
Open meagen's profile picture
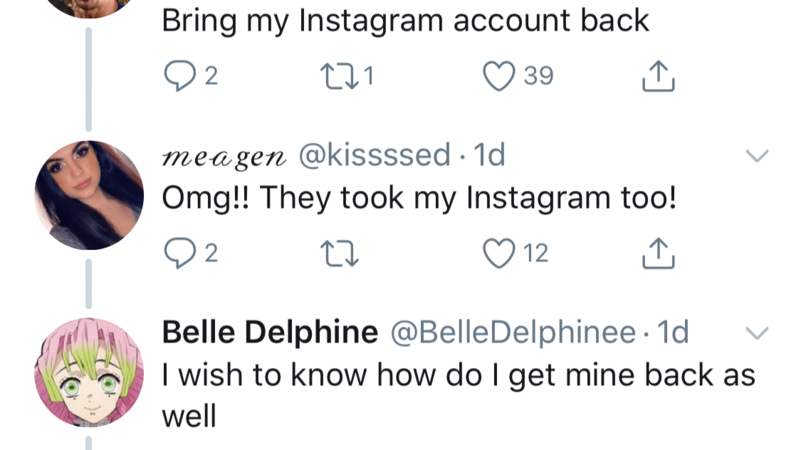coord(89,195)
